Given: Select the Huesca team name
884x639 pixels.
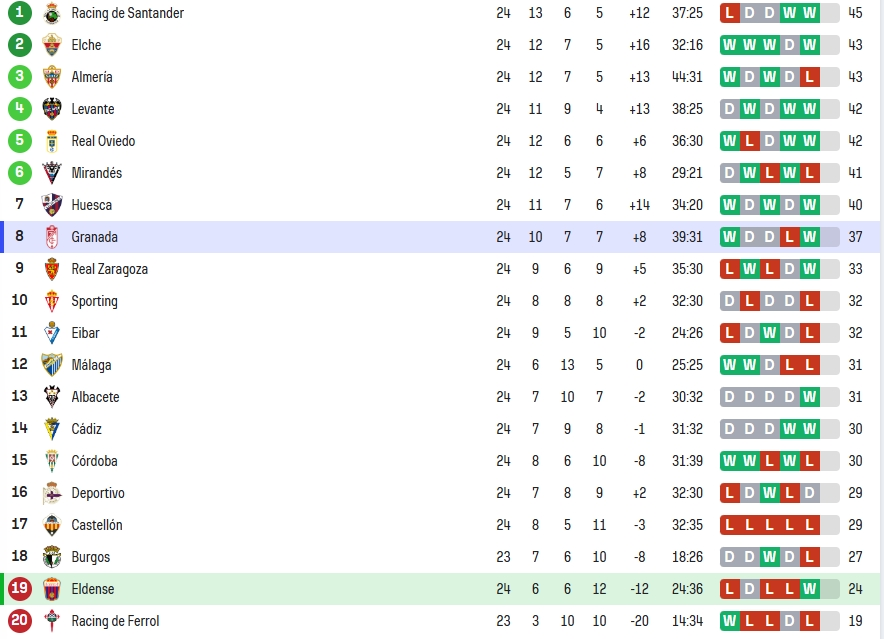Looking at the screenshot, I should point(91,205).
